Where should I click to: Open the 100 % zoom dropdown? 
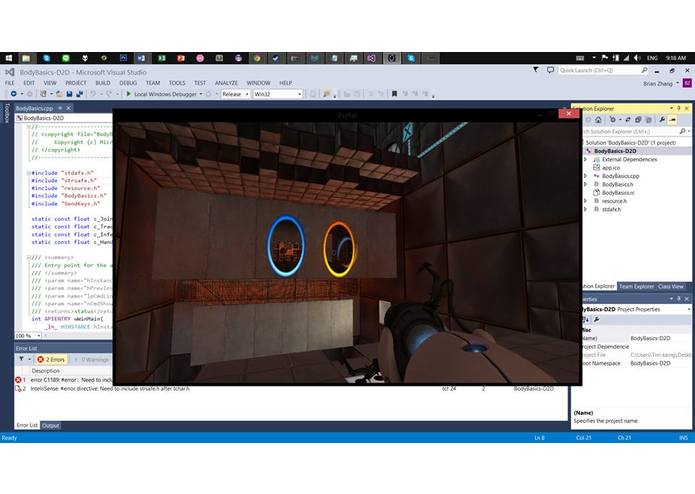(x=39, y=336)
